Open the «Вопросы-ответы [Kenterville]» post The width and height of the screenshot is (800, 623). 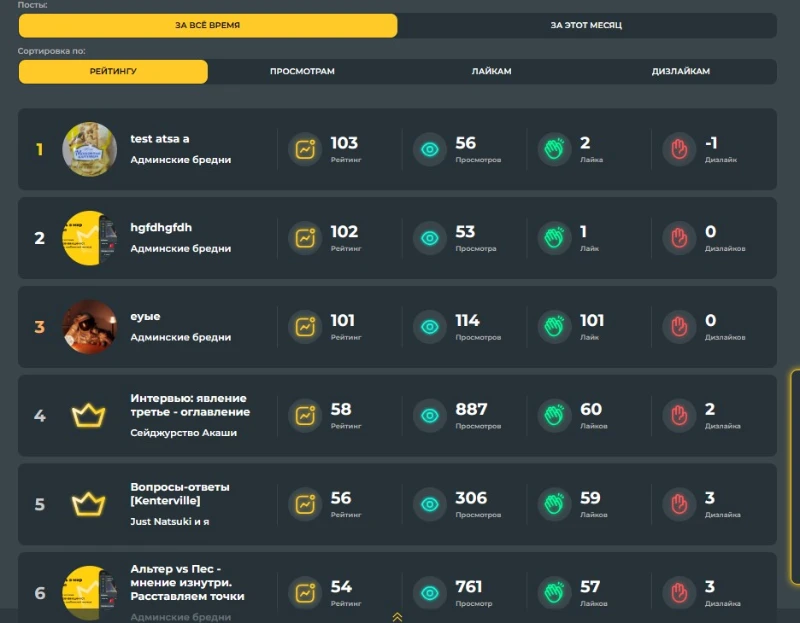point(180,494)
